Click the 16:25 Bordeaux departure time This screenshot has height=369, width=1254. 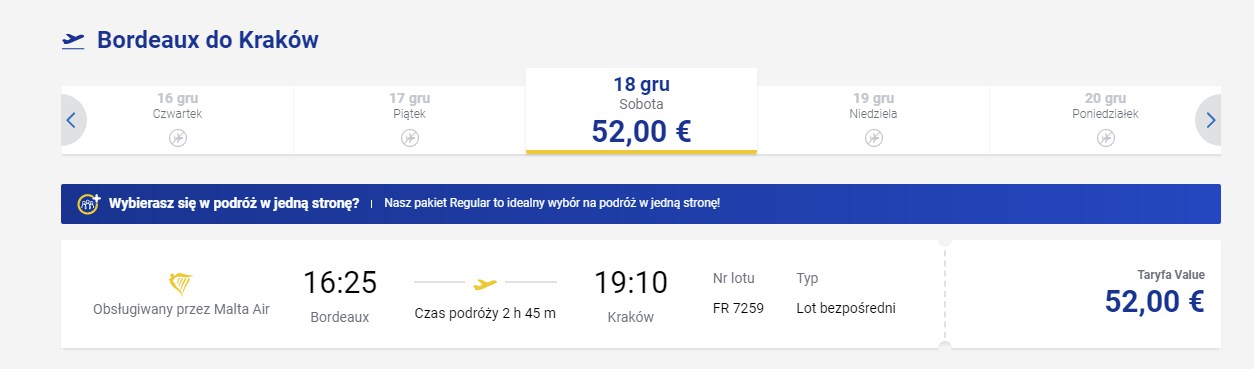tap(340, 283)
